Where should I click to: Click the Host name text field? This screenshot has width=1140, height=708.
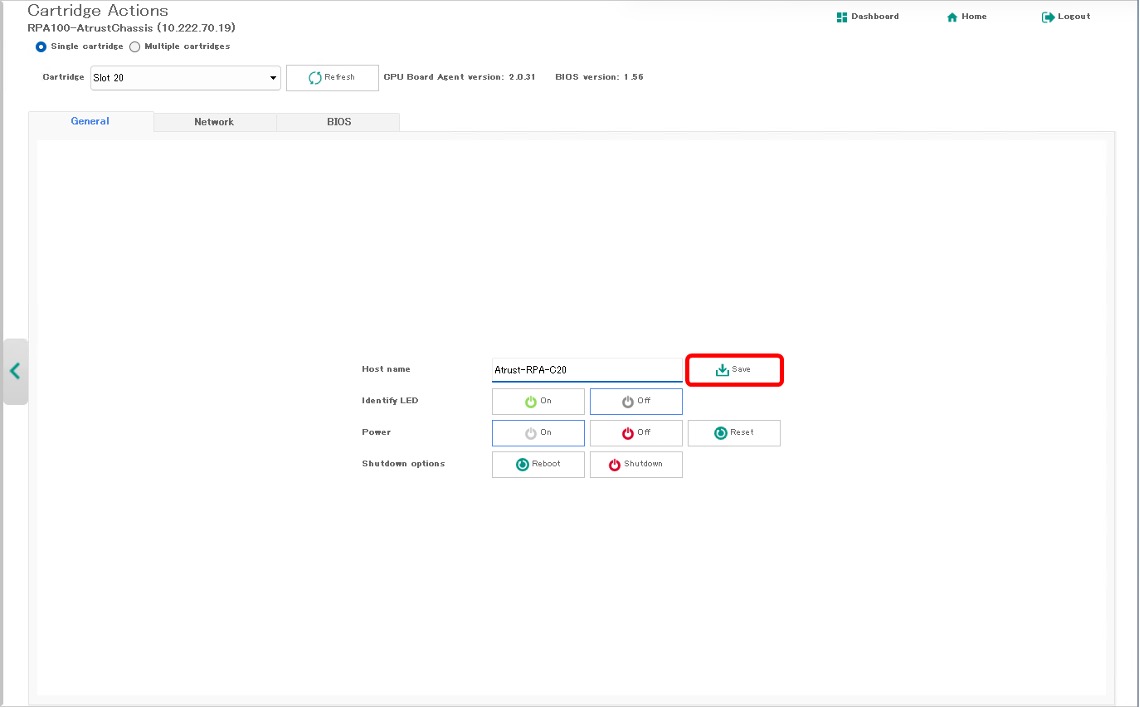pos(587,370)
